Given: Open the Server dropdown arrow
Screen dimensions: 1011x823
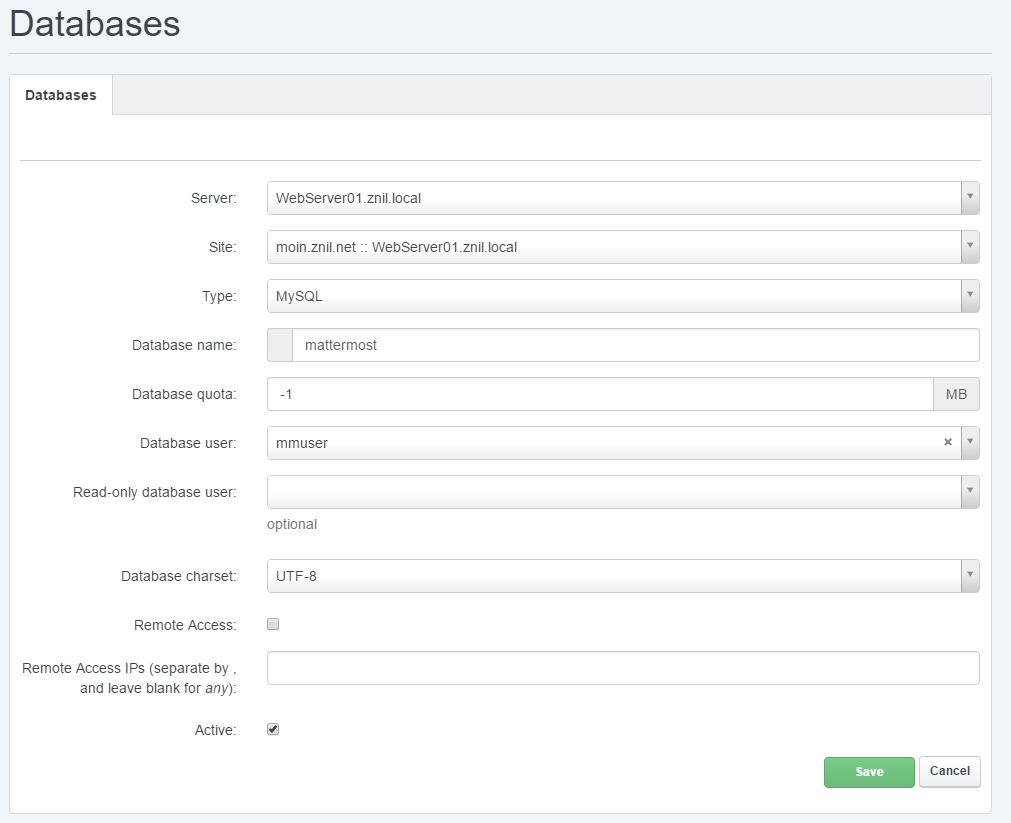Looking at the screenshot, I should [969, 198].
